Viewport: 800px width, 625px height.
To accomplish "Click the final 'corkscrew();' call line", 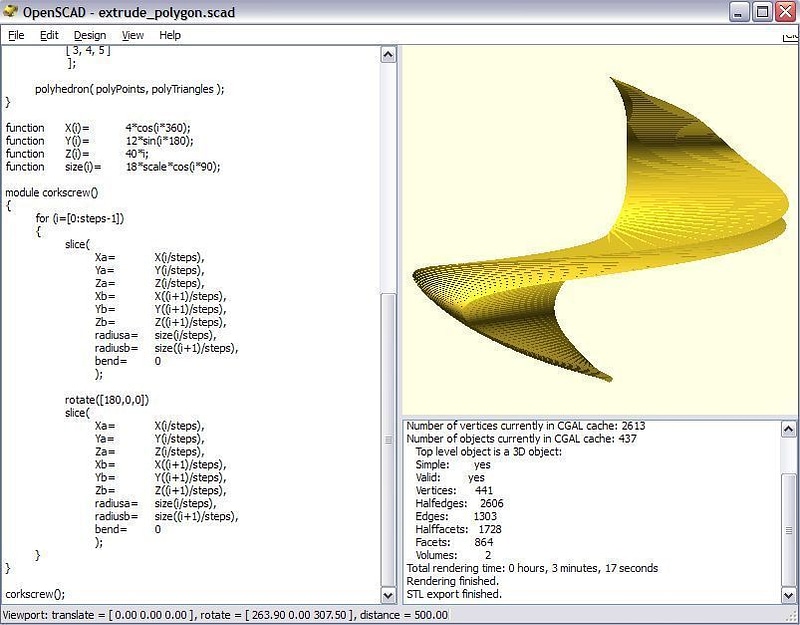I will coord(35,594).
